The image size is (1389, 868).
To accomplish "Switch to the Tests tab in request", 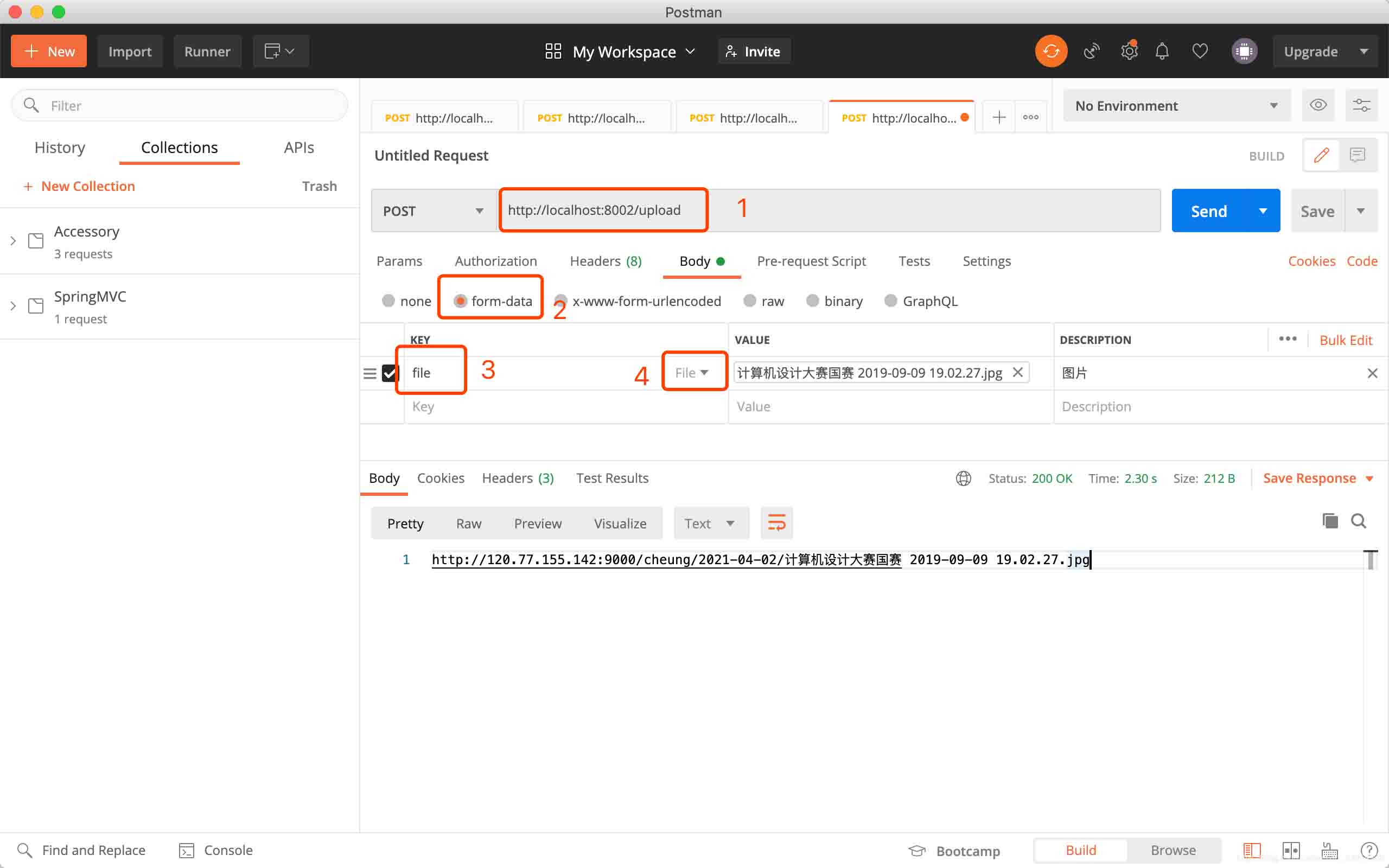I will click(914, 261).
